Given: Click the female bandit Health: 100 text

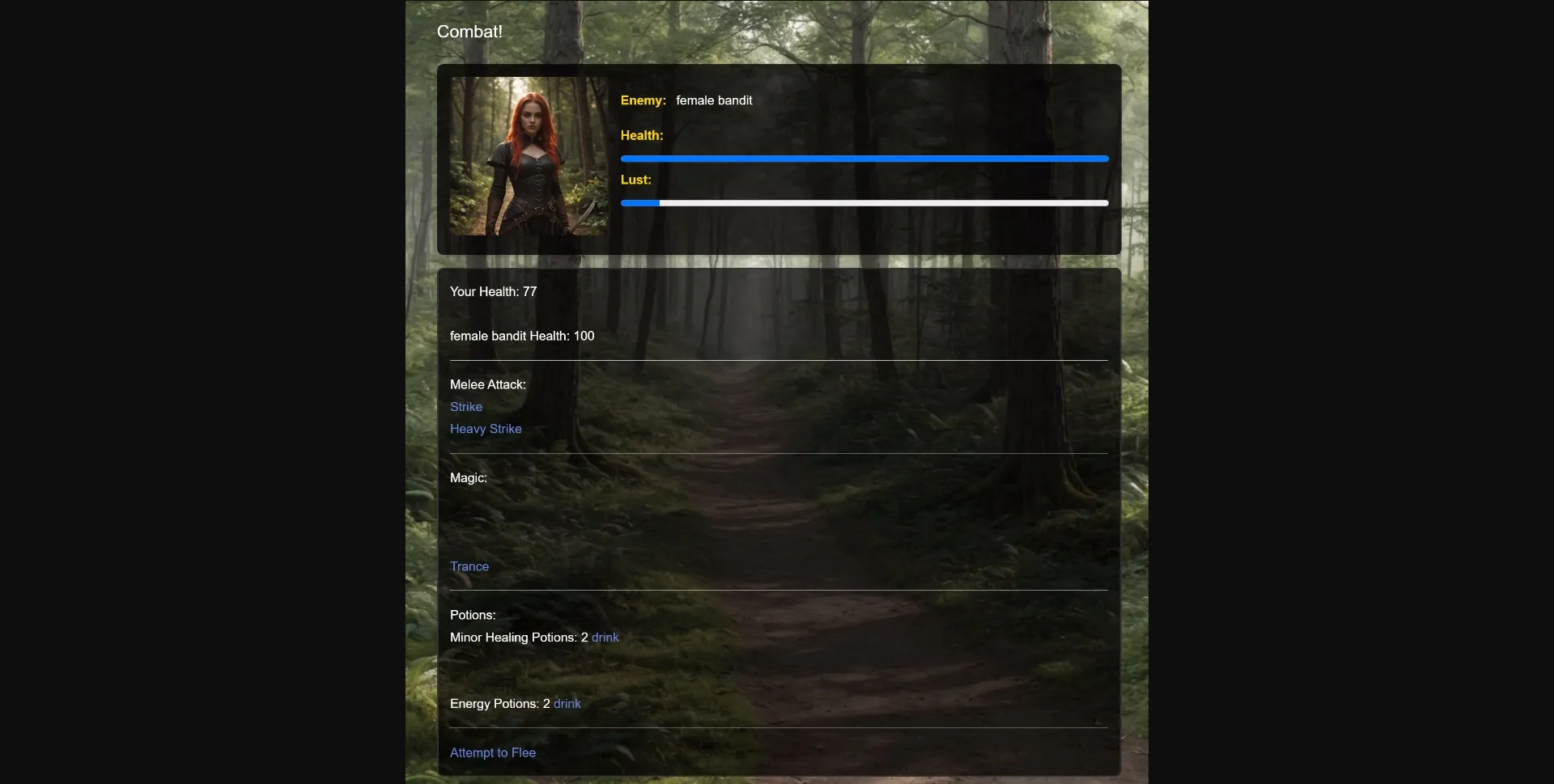Looking at the screenshot, I should click(x=522, y=336).
